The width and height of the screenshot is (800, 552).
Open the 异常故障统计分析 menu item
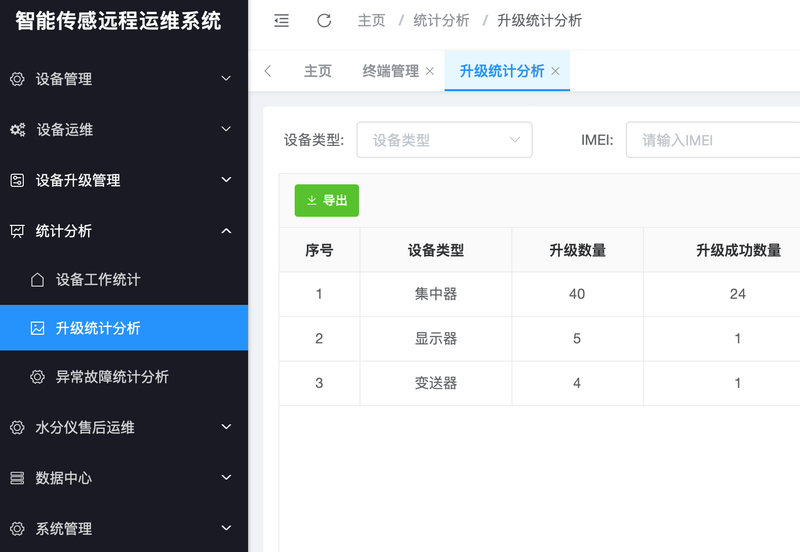(x=124, y=377)
